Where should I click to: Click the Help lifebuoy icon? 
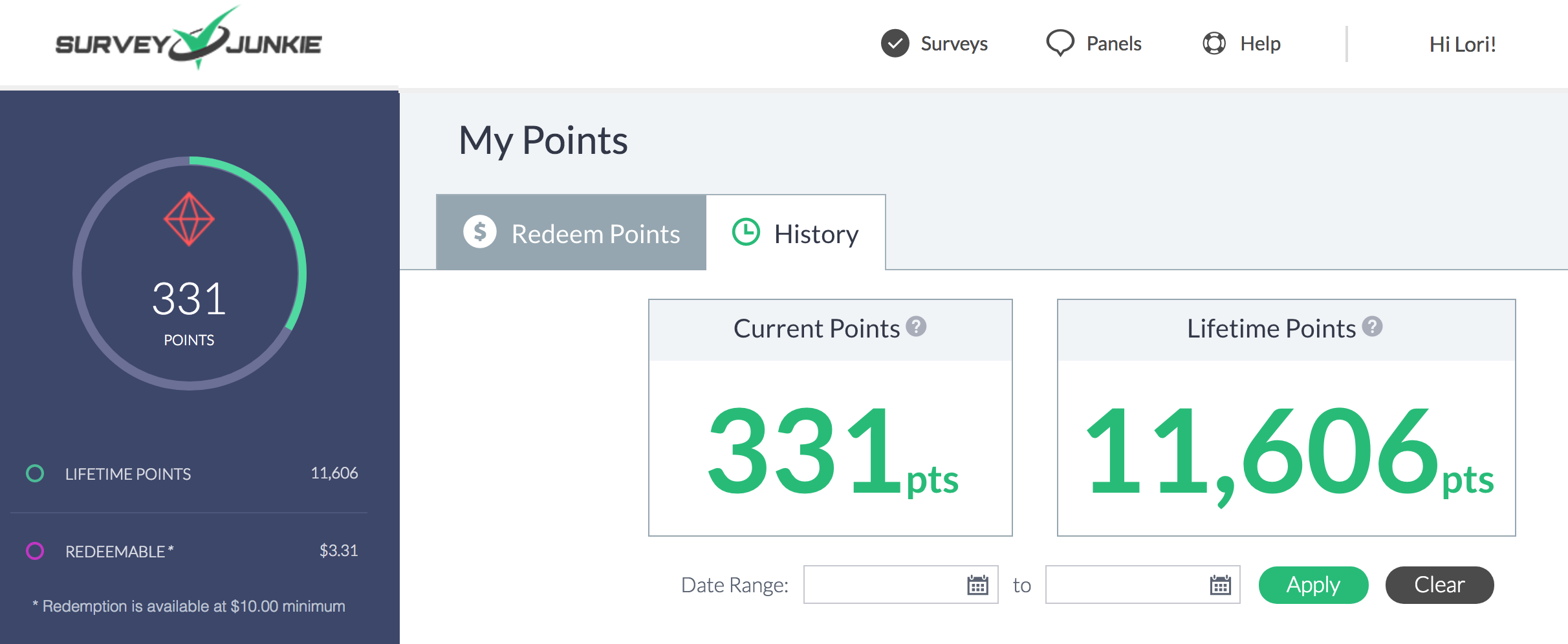click(1214, 43)
